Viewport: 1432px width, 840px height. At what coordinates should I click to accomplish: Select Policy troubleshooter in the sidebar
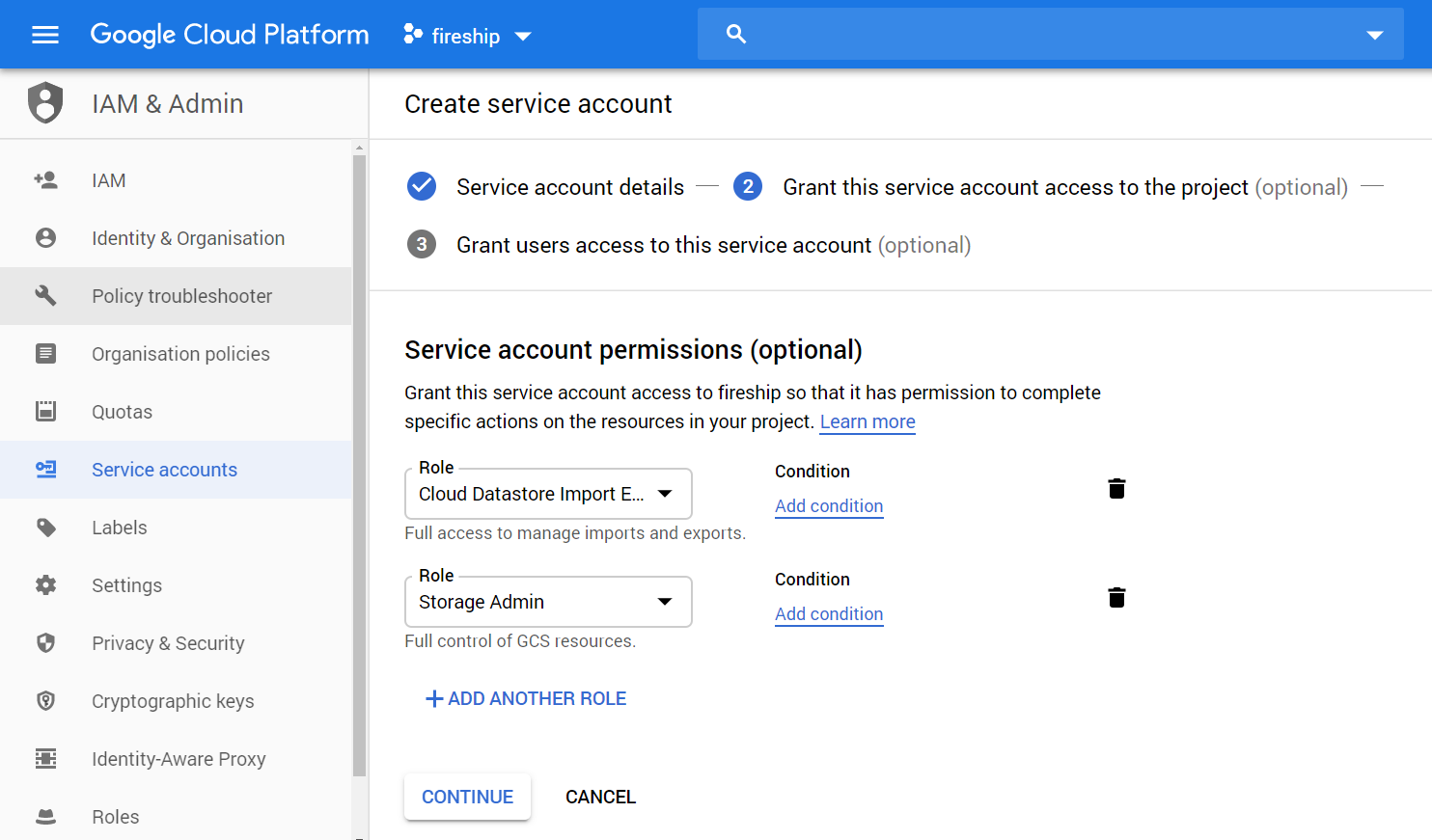point(180,296)
